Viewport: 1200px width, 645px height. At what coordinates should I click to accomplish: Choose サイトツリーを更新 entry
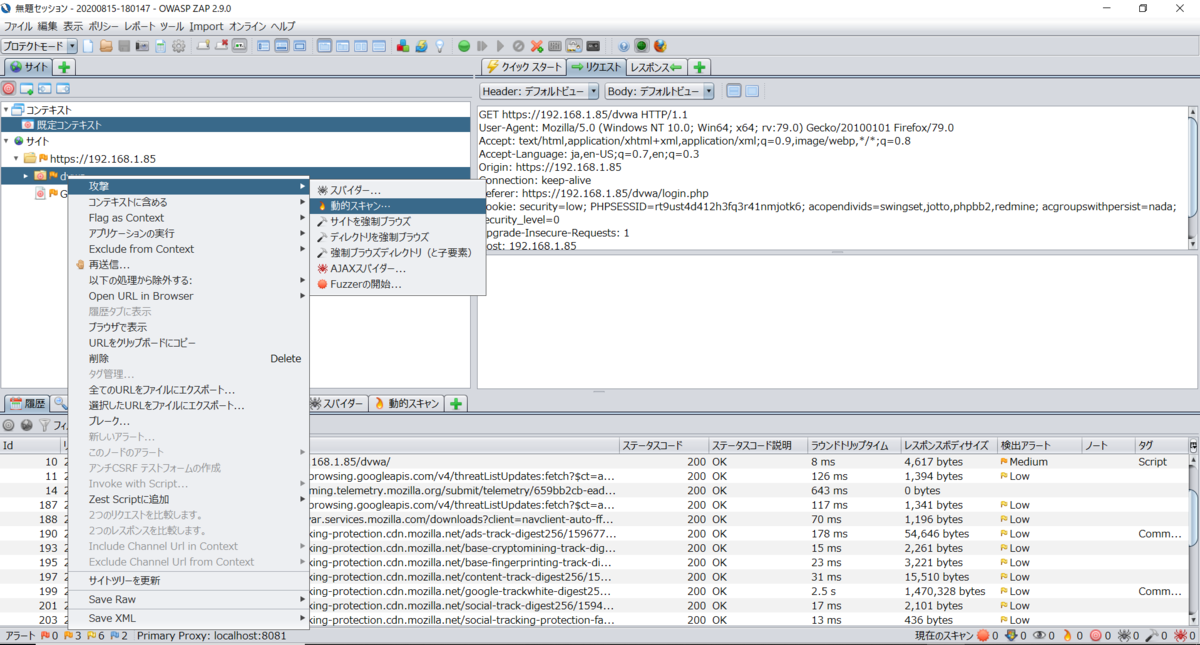[188, 580]
